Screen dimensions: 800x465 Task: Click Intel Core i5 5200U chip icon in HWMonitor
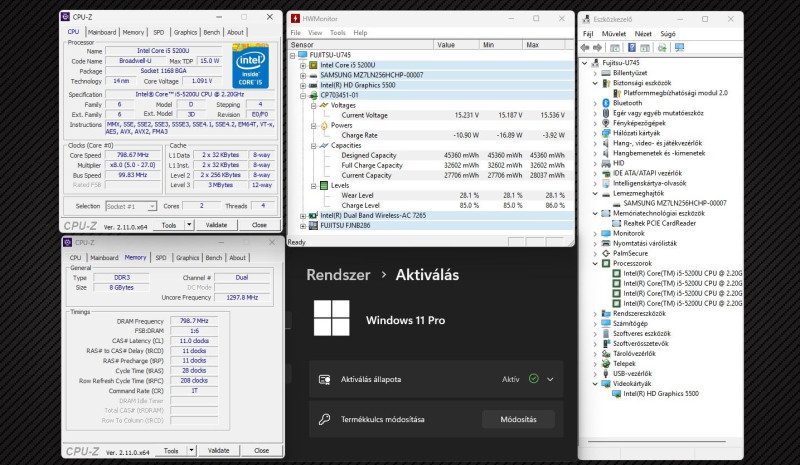point(313,65)
